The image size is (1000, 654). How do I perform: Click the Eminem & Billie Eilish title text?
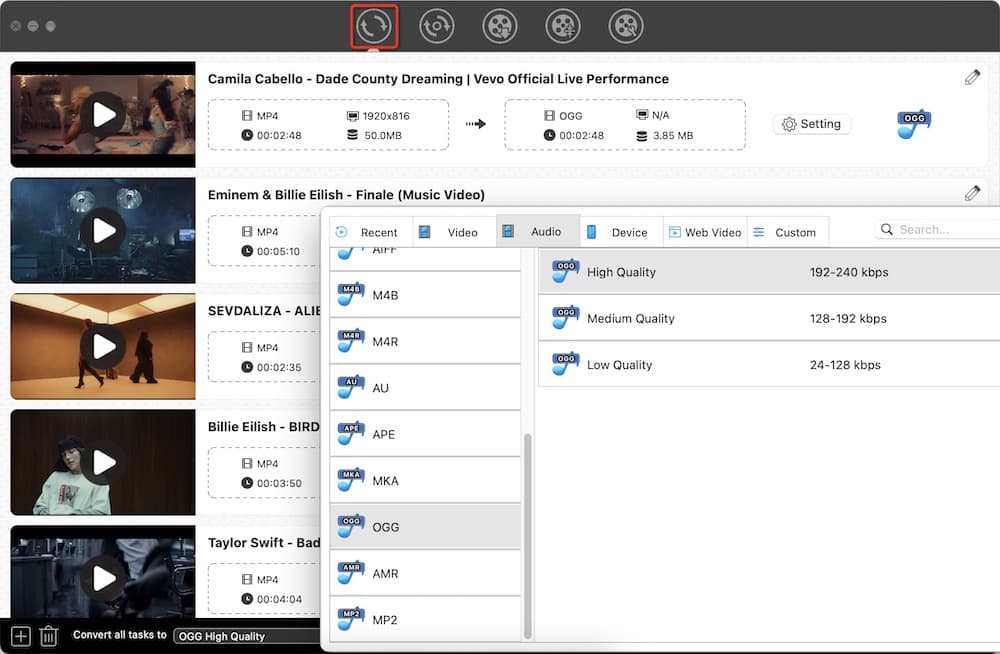tap(346, 195)
